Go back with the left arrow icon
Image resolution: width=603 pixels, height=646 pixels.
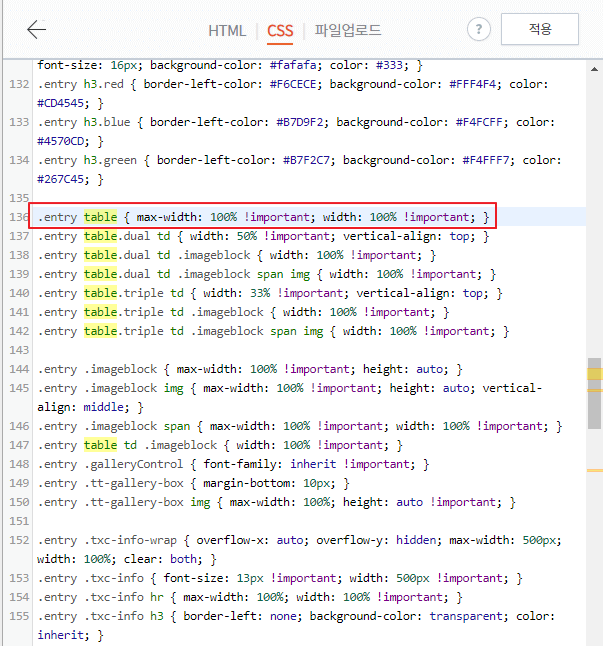(x=37, y=29)
